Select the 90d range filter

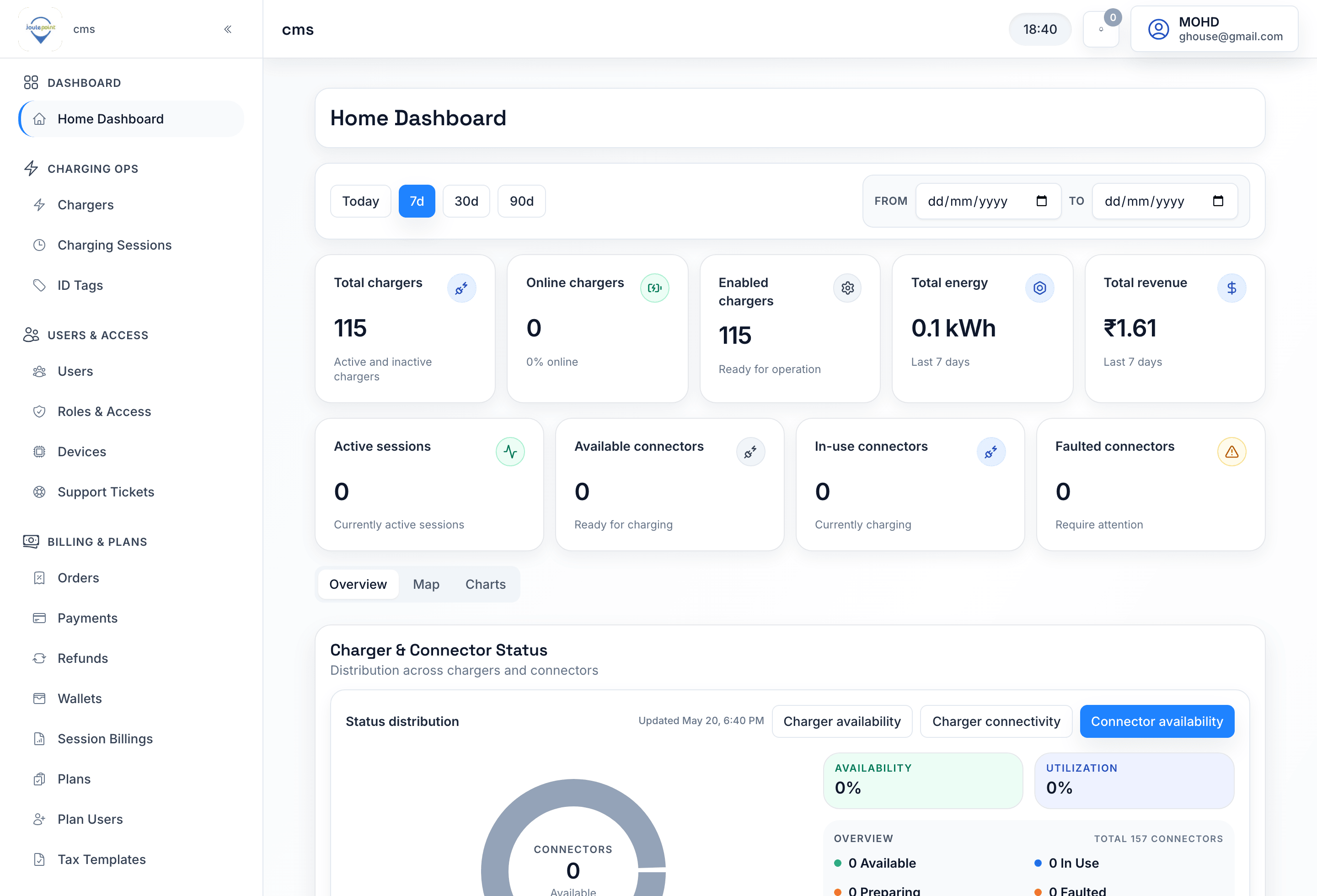click(x=521, y=201)
